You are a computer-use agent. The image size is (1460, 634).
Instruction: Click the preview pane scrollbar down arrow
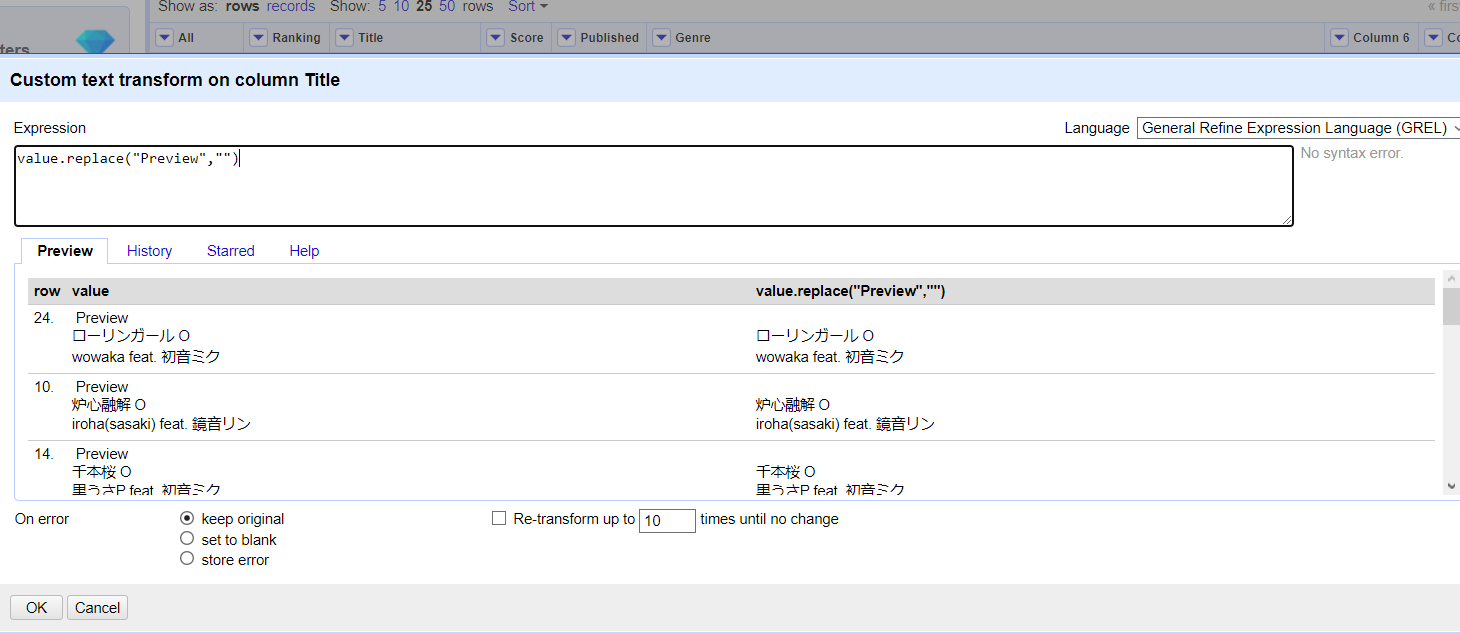(x=1451, y=486)
